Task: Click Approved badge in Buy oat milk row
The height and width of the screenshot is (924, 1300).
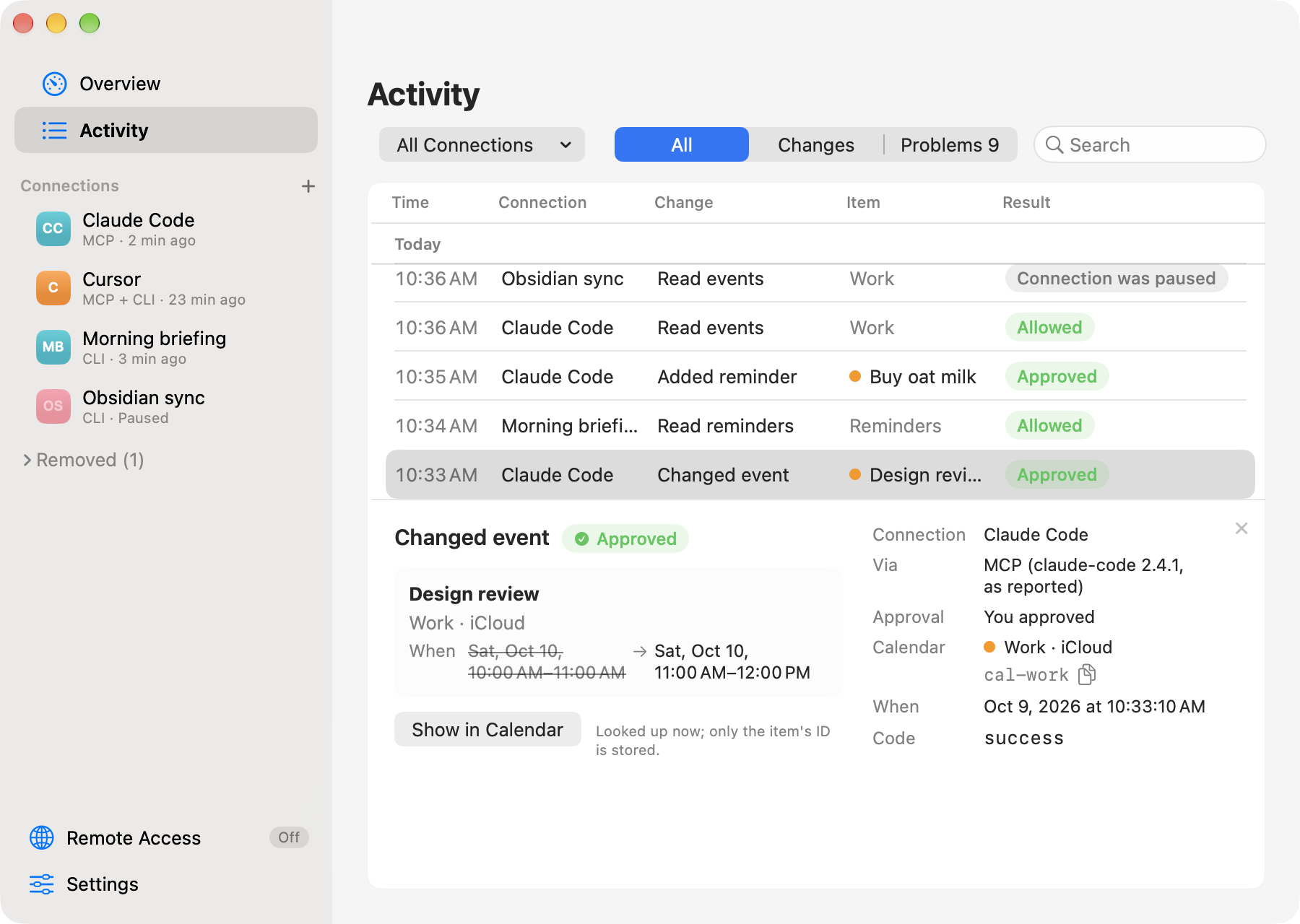Action: click(x=1057, y=377)
